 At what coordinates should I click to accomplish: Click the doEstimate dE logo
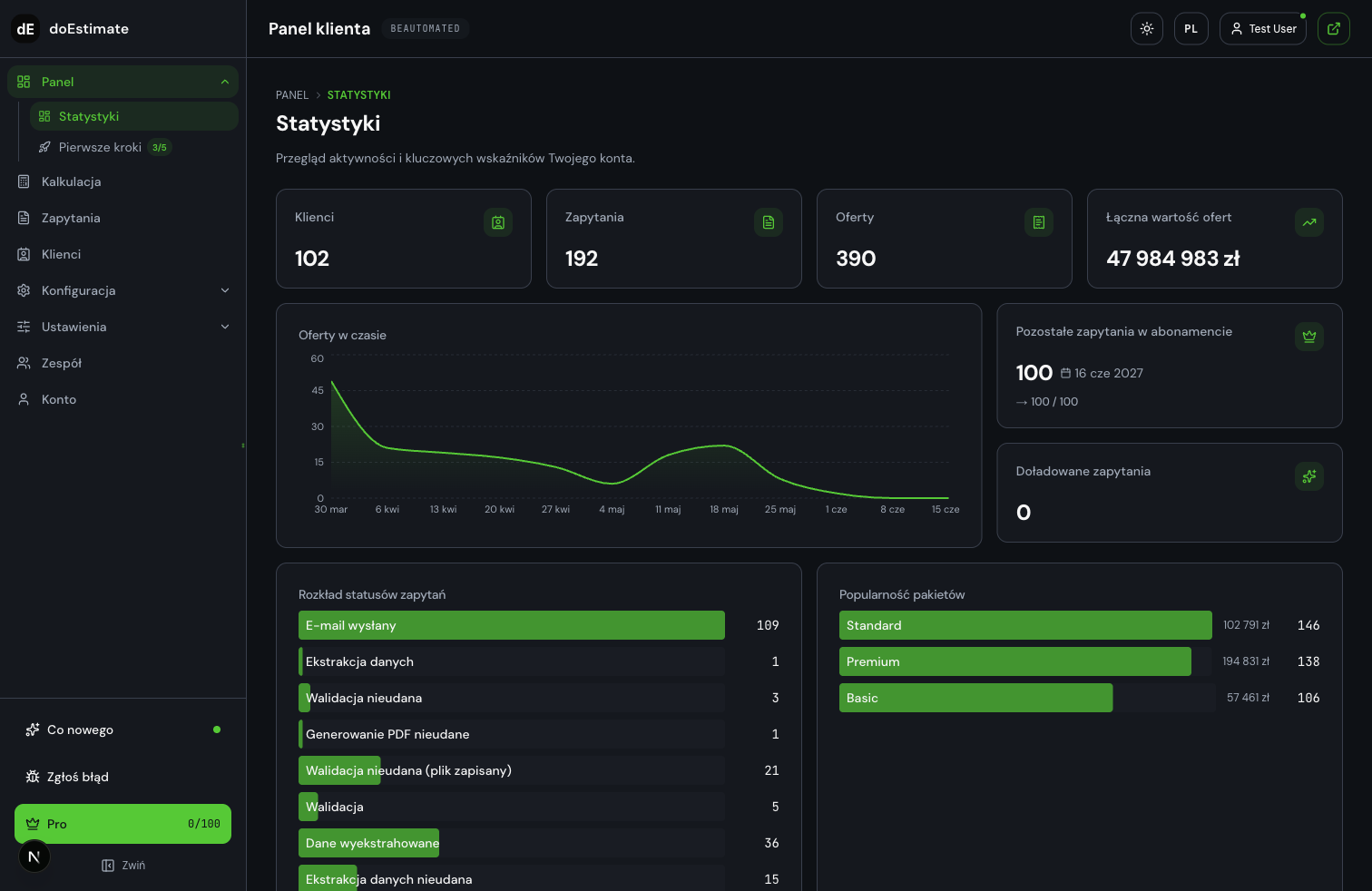point(25,29)
